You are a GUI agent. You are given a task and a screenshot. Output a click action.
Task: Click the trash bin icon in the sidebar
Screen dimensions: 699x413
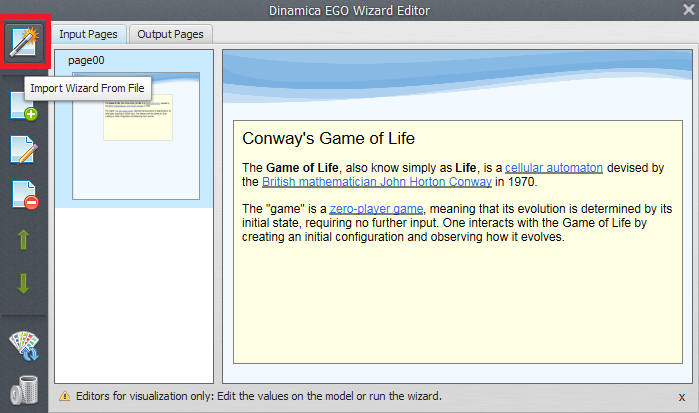tap(23, 391)
